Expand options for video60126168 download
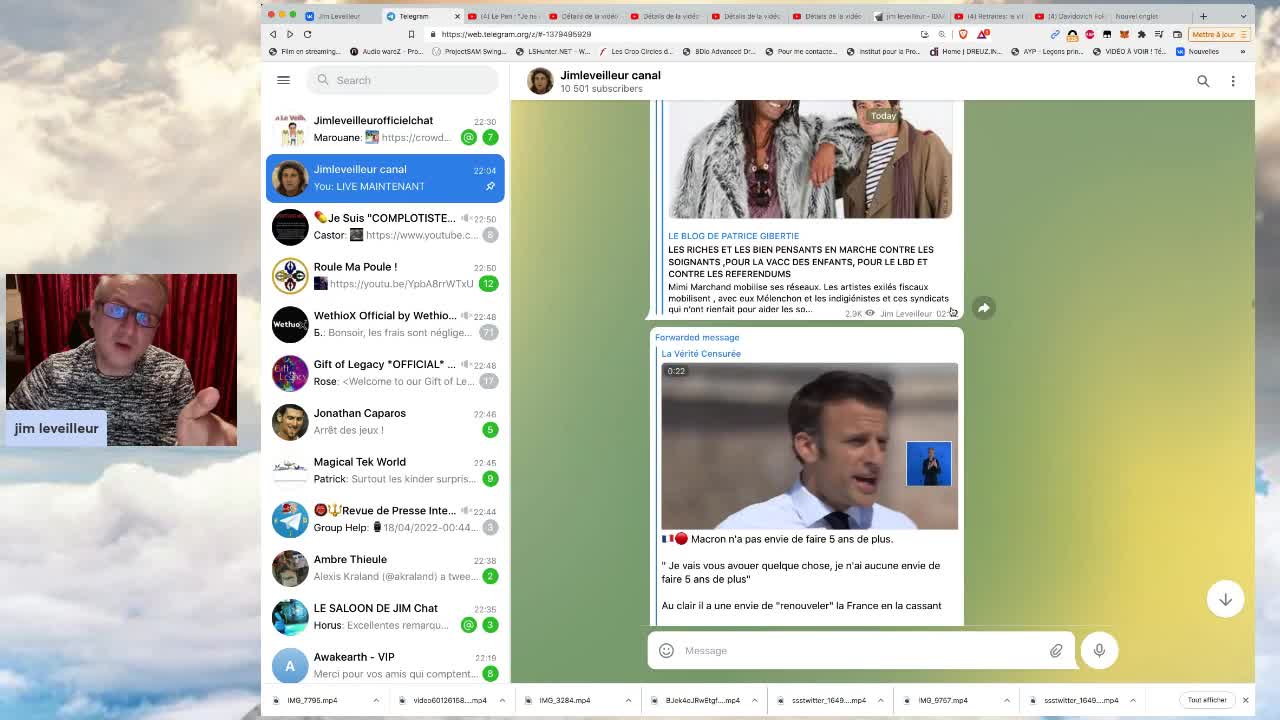 (502, 700)
